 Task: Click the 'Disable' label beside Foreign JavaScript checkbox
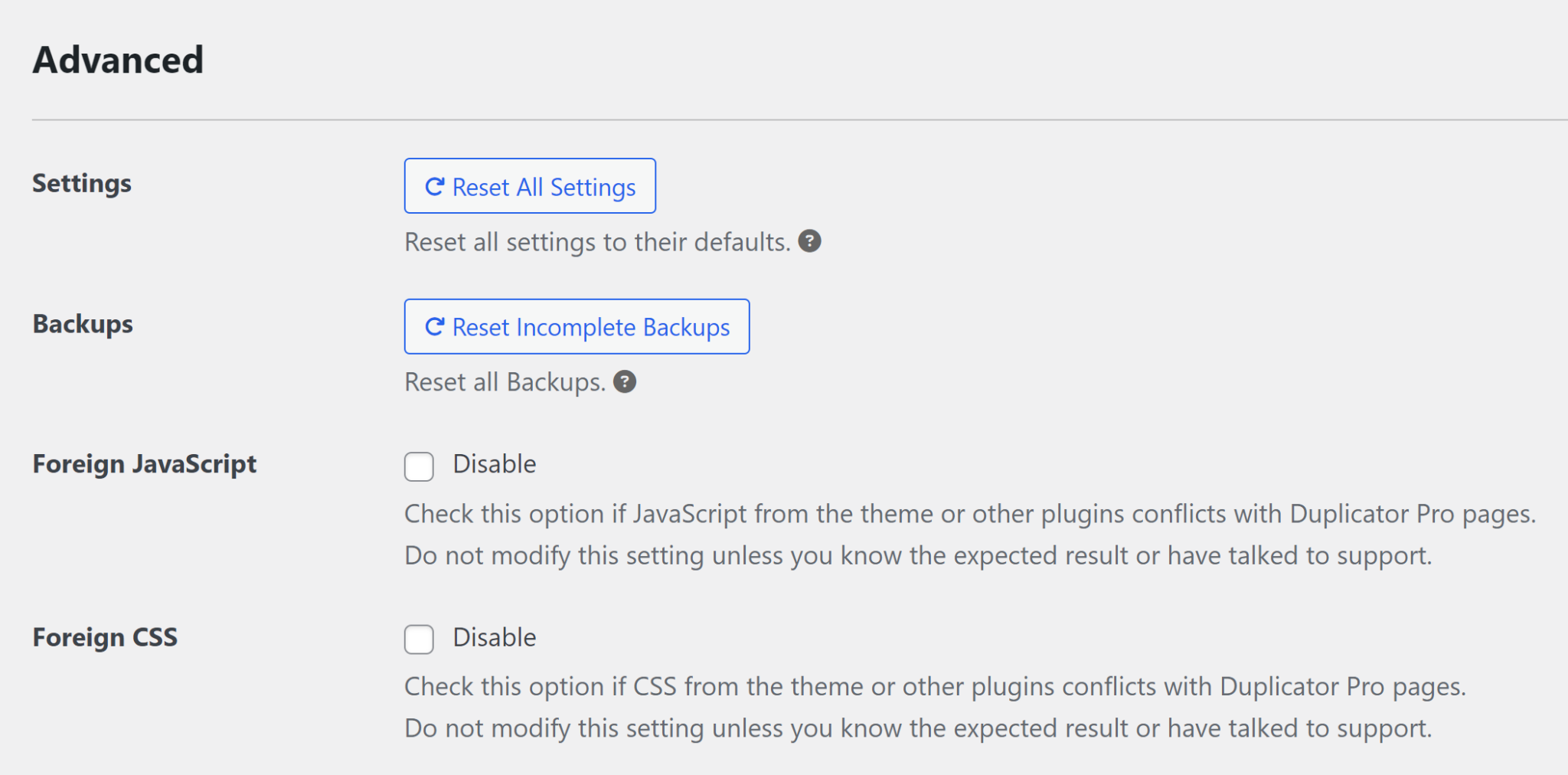coord(494,463)
